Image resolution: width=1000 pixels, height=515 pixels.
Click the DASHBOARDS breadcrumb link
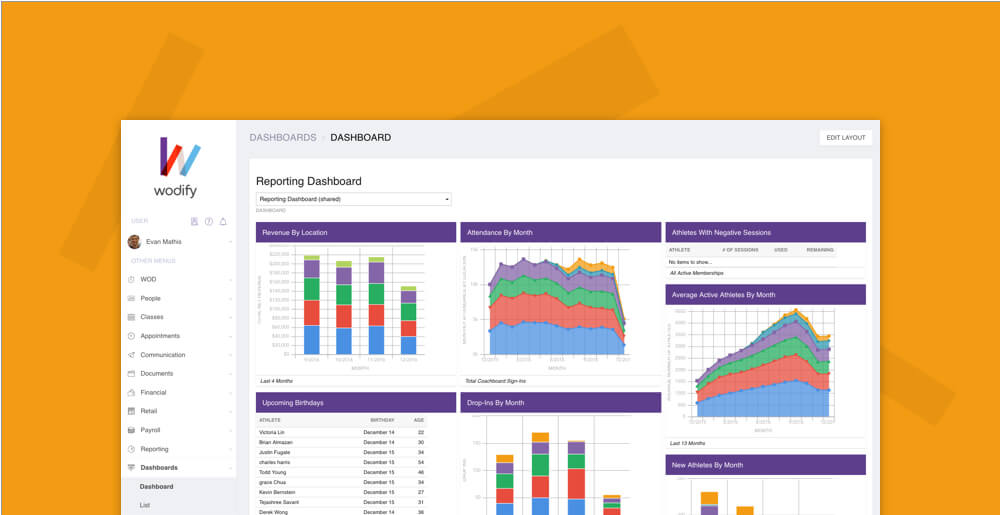[x=283, y=138]
